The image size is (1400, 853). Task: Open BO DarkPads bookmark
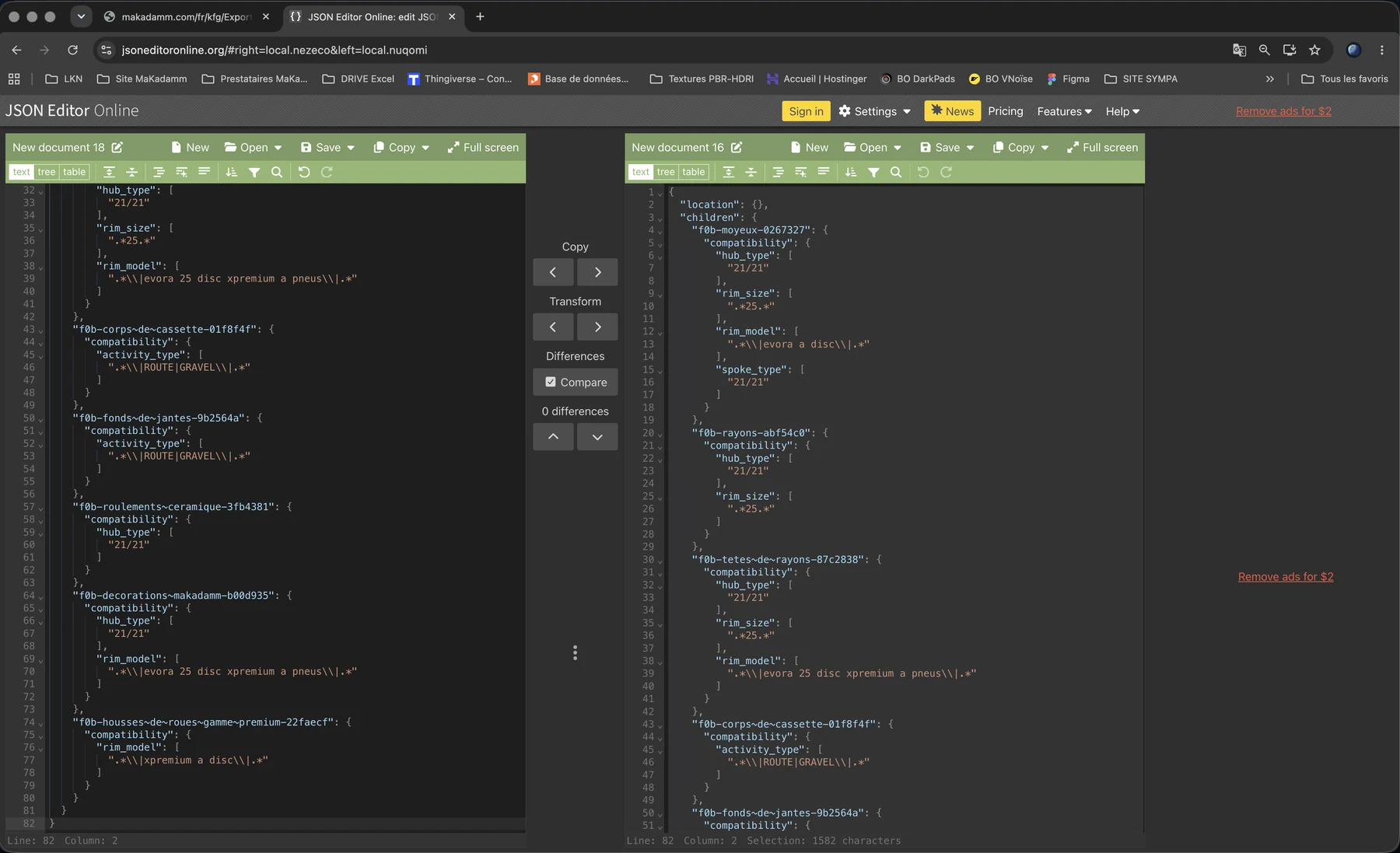[918, 79]
